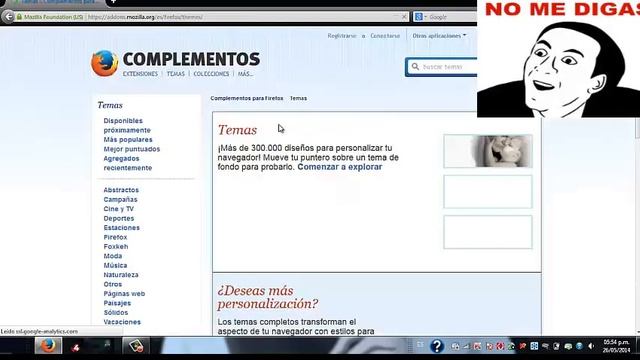
Task: Click the red flag tray icon
Action: pyautogui.click(x=522, y=346)
